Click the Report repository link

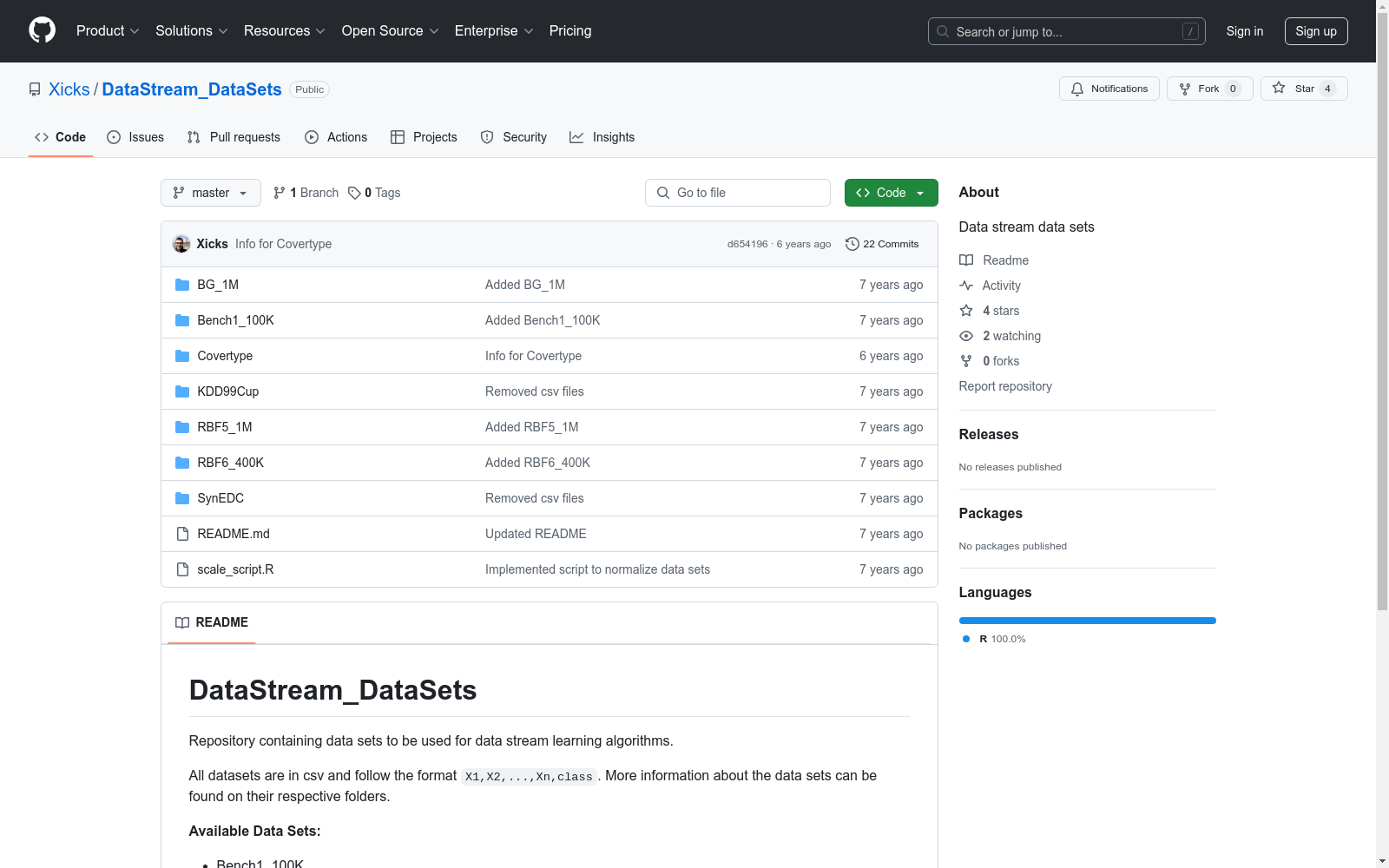[x=1005, y=386]
